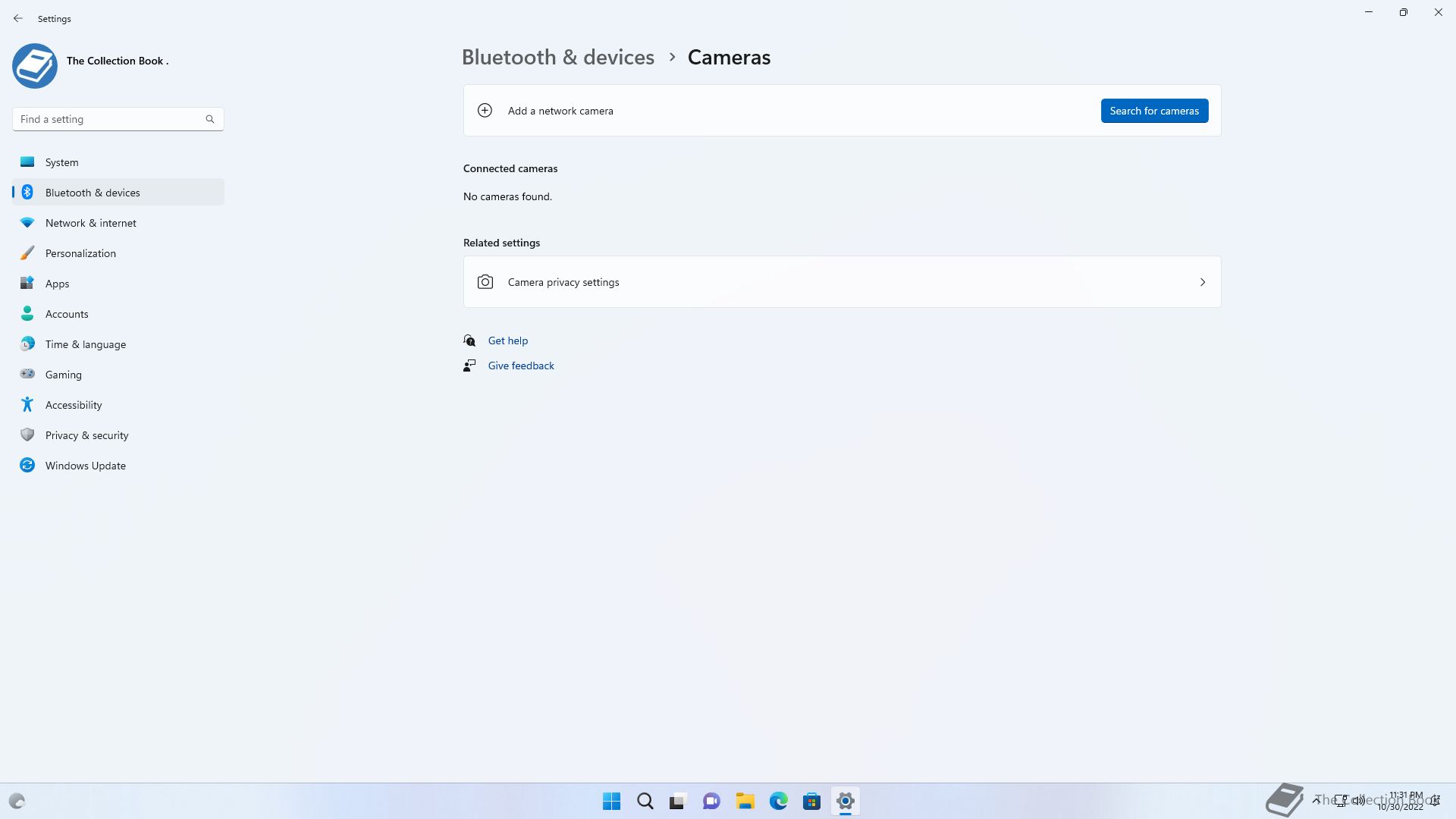Go to Windows Update section

(85, 466)
